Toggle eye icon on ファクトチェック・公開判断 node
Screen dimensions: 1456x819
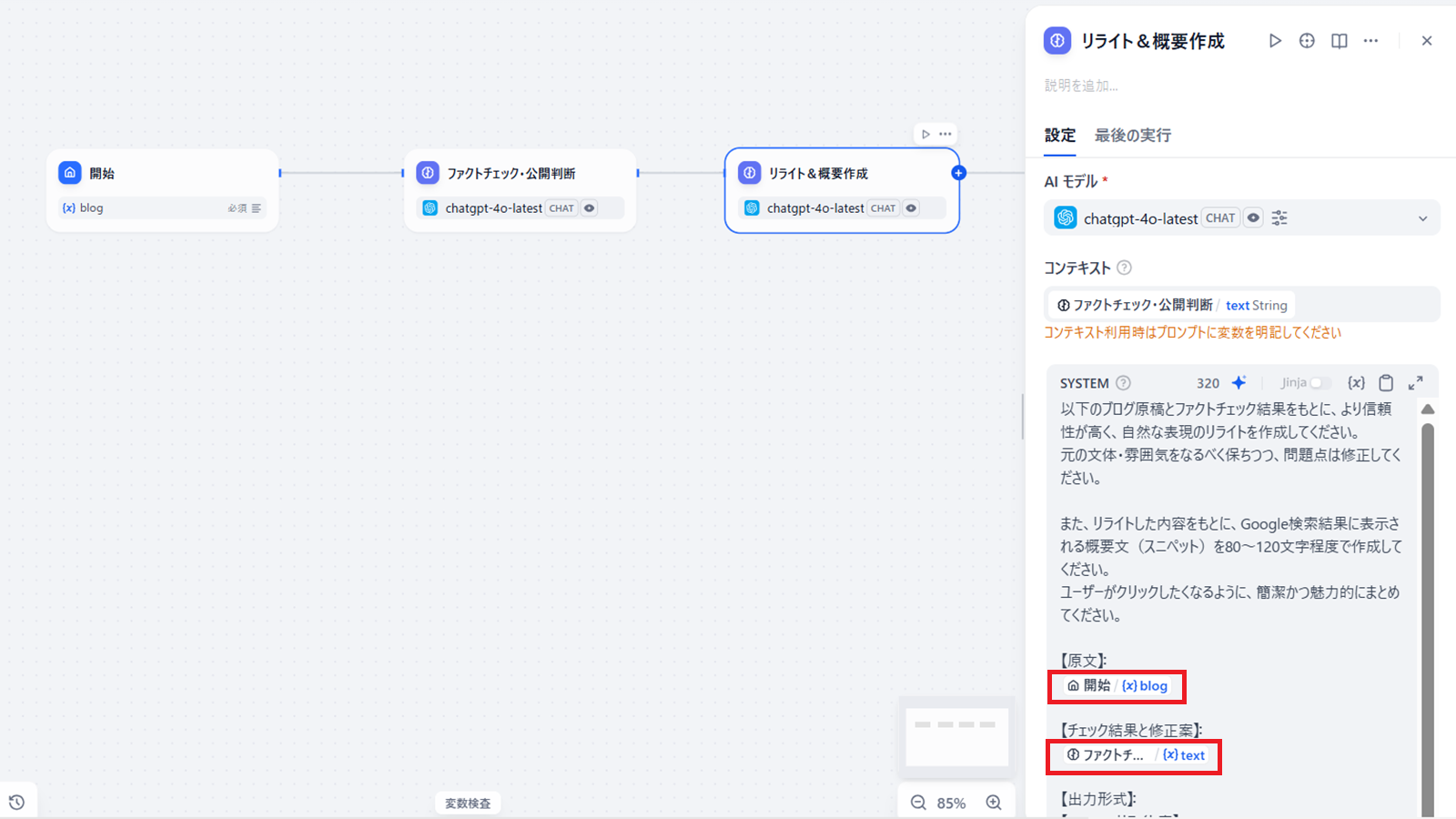click(x=590, y=208)
